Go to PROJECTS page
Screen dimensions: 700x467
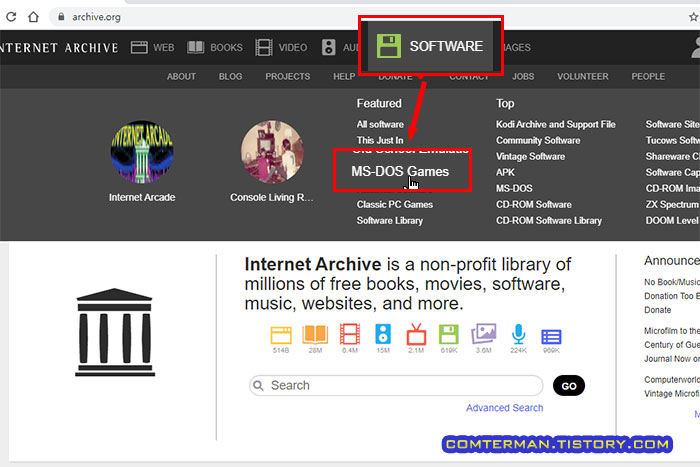288,76
